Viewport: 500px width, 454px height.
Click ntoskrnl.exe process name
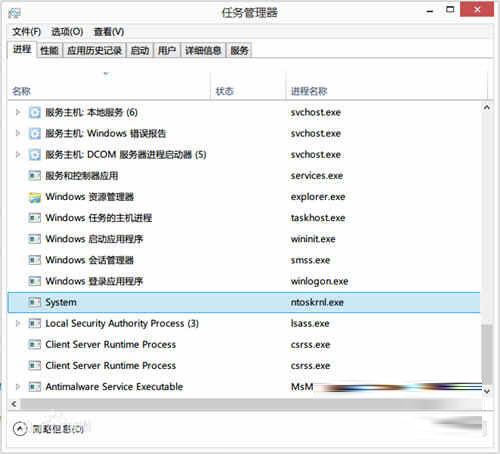tap(317, 302)
